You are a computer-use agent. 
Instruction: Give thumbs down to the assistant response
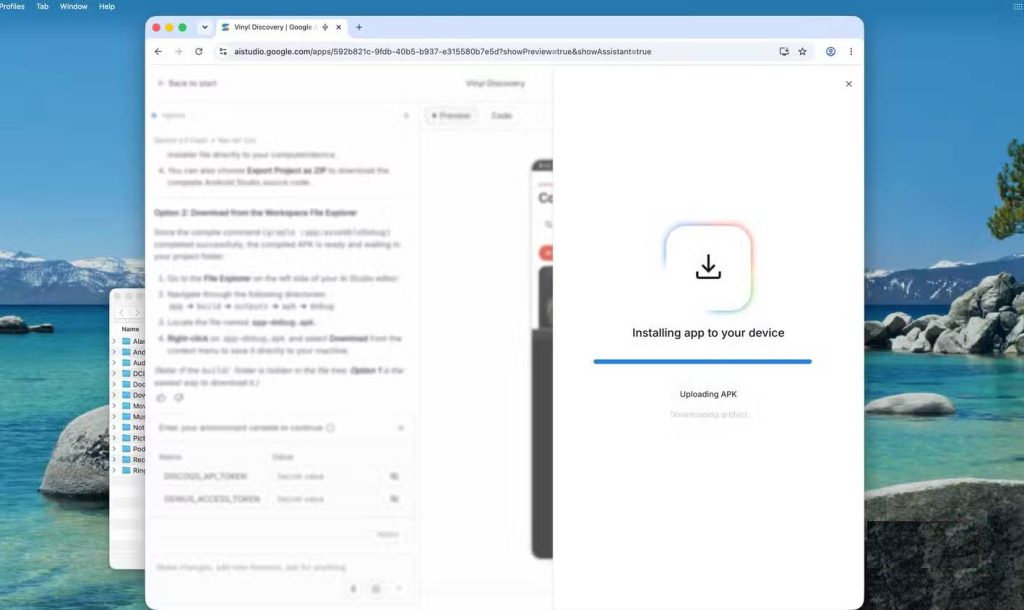[178, 398]
